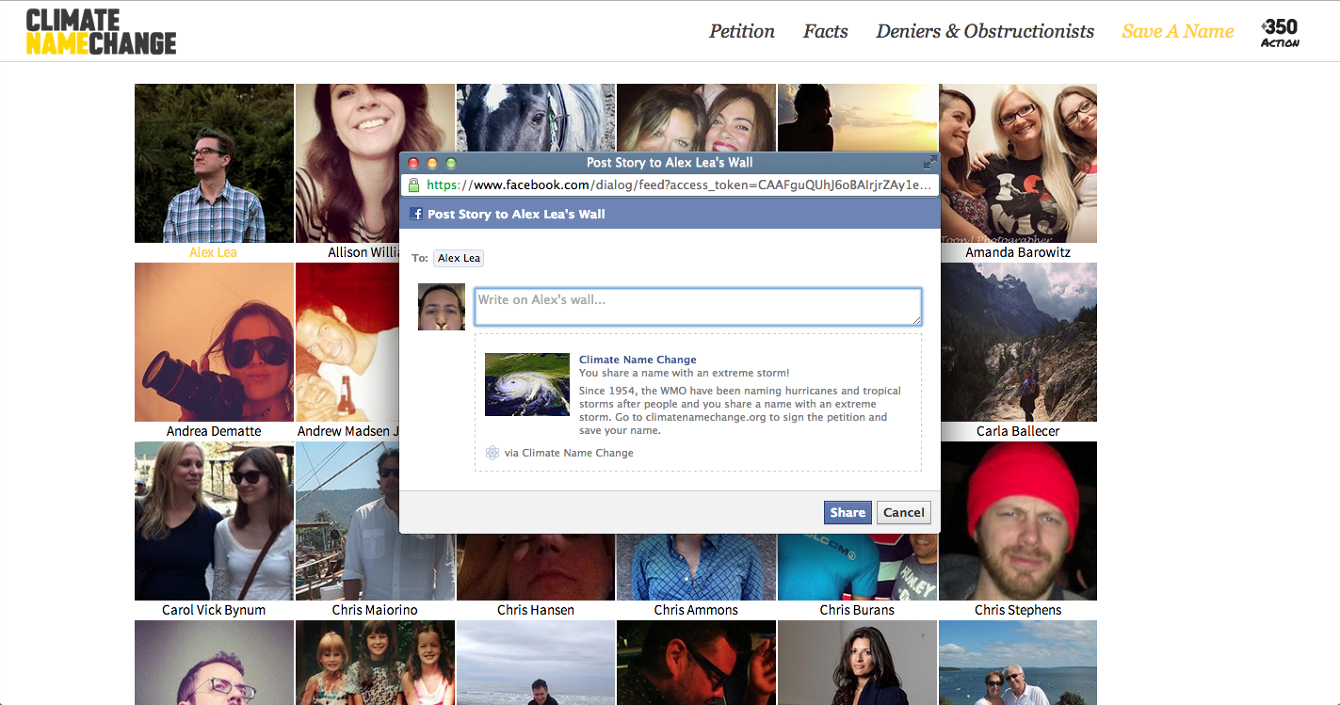Select Carol Vick Bynum's photo
The image size is (1340, 705).
[214, 521]
